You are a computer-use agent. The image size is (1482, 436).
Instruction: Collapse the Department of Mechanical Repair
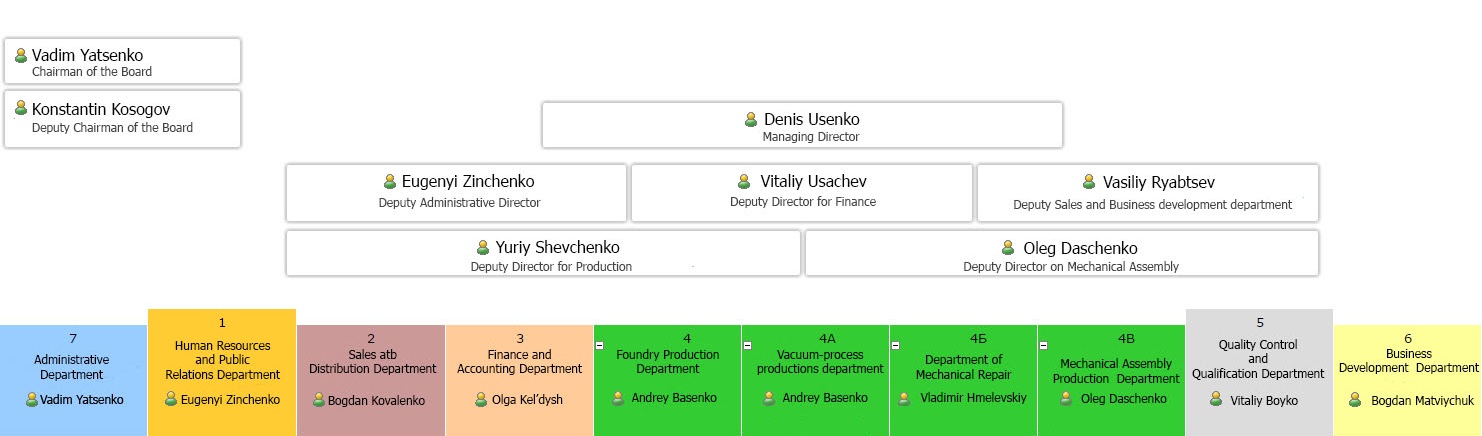895,345
